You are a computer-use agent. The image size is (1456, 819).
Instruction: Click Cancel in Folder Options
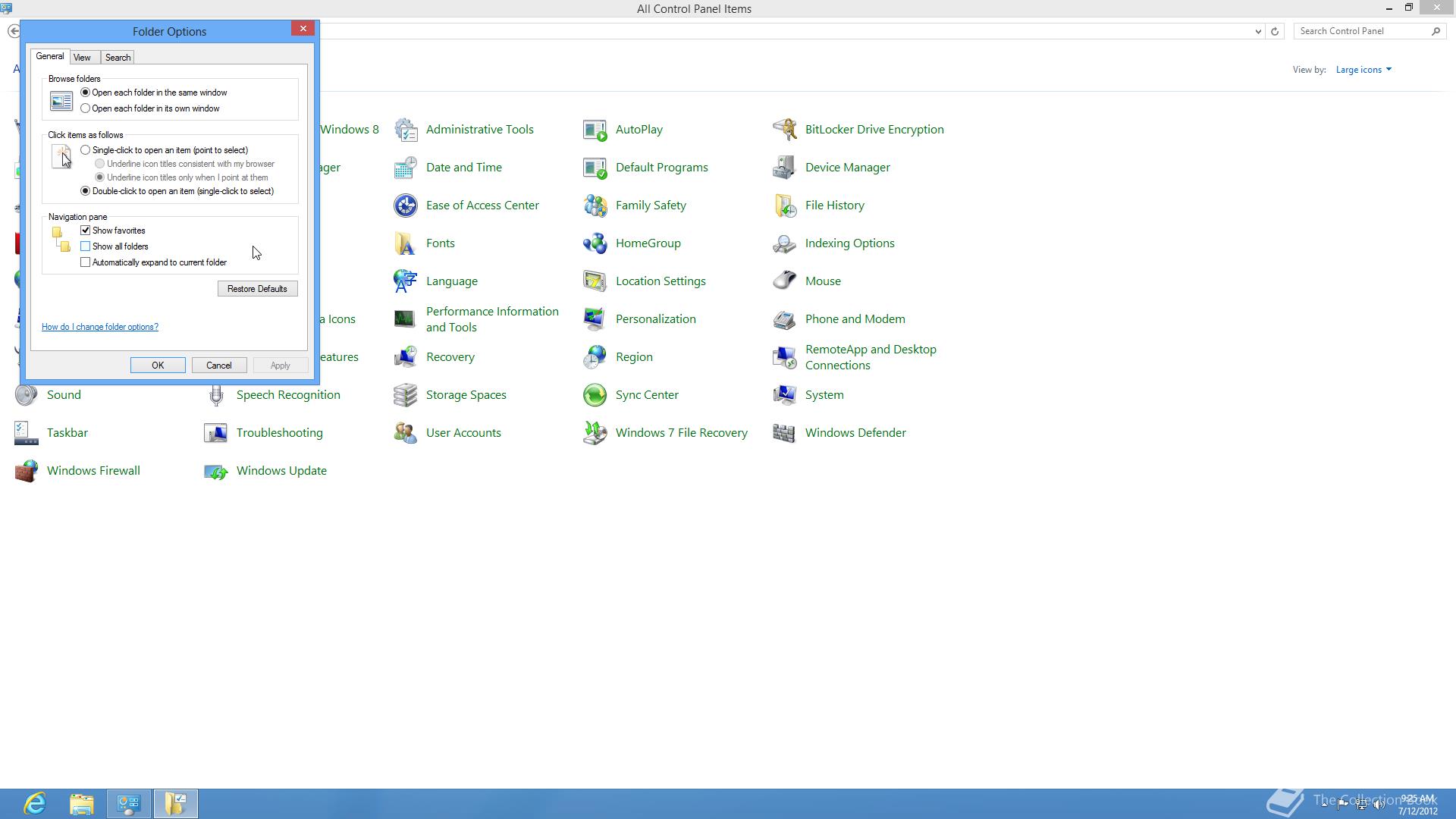point(219,366)
